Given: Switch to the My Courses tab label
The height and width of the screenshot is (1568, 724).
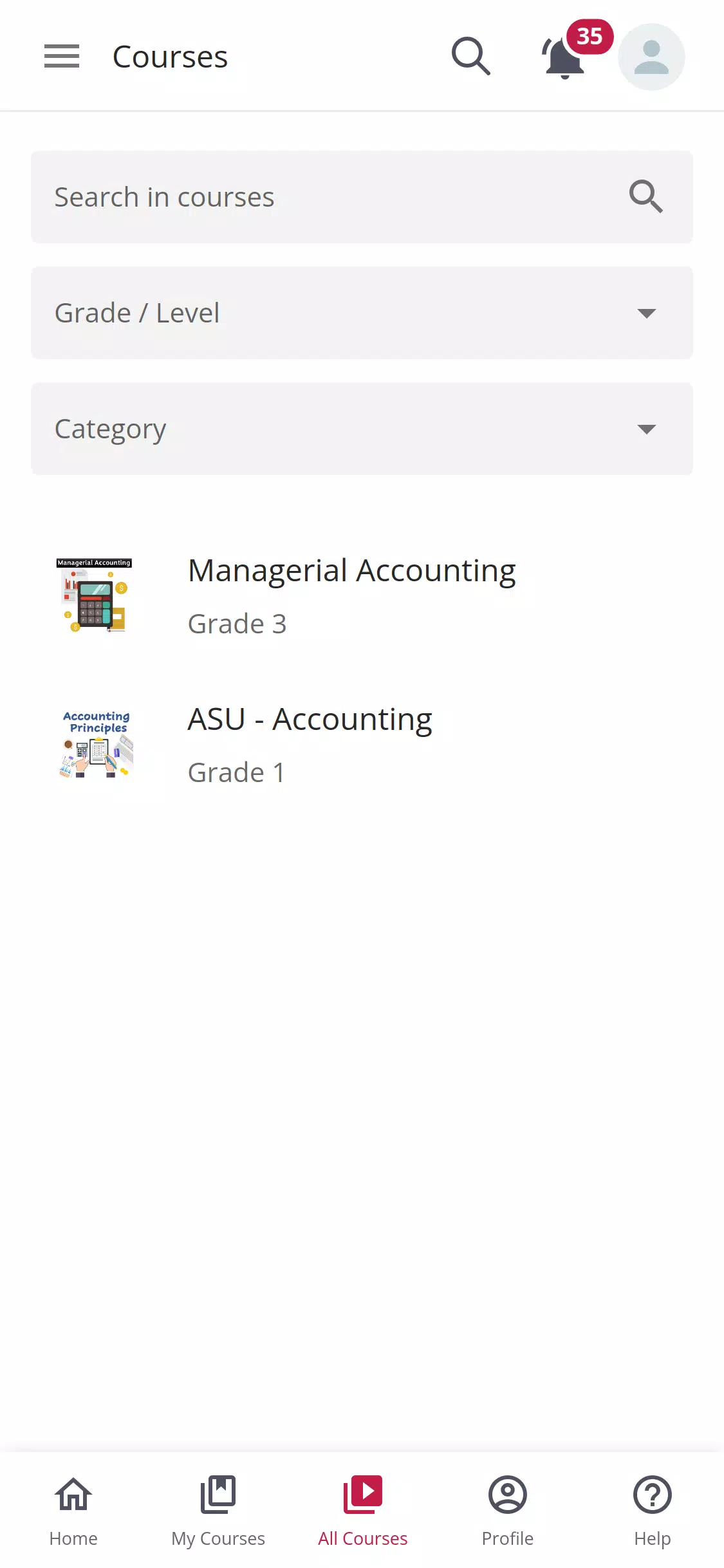Looking at the screenshot, I should (x=218, y=1538).
